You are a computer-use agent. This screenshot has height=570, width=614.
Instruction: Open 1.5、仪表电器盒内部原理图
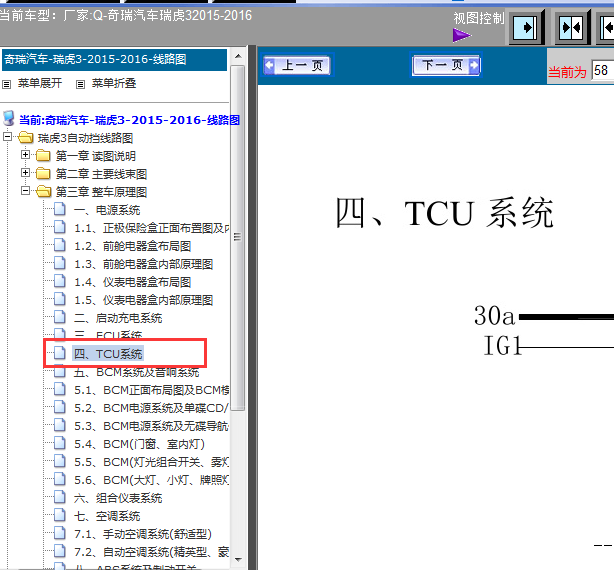click(x=143, y=300)
